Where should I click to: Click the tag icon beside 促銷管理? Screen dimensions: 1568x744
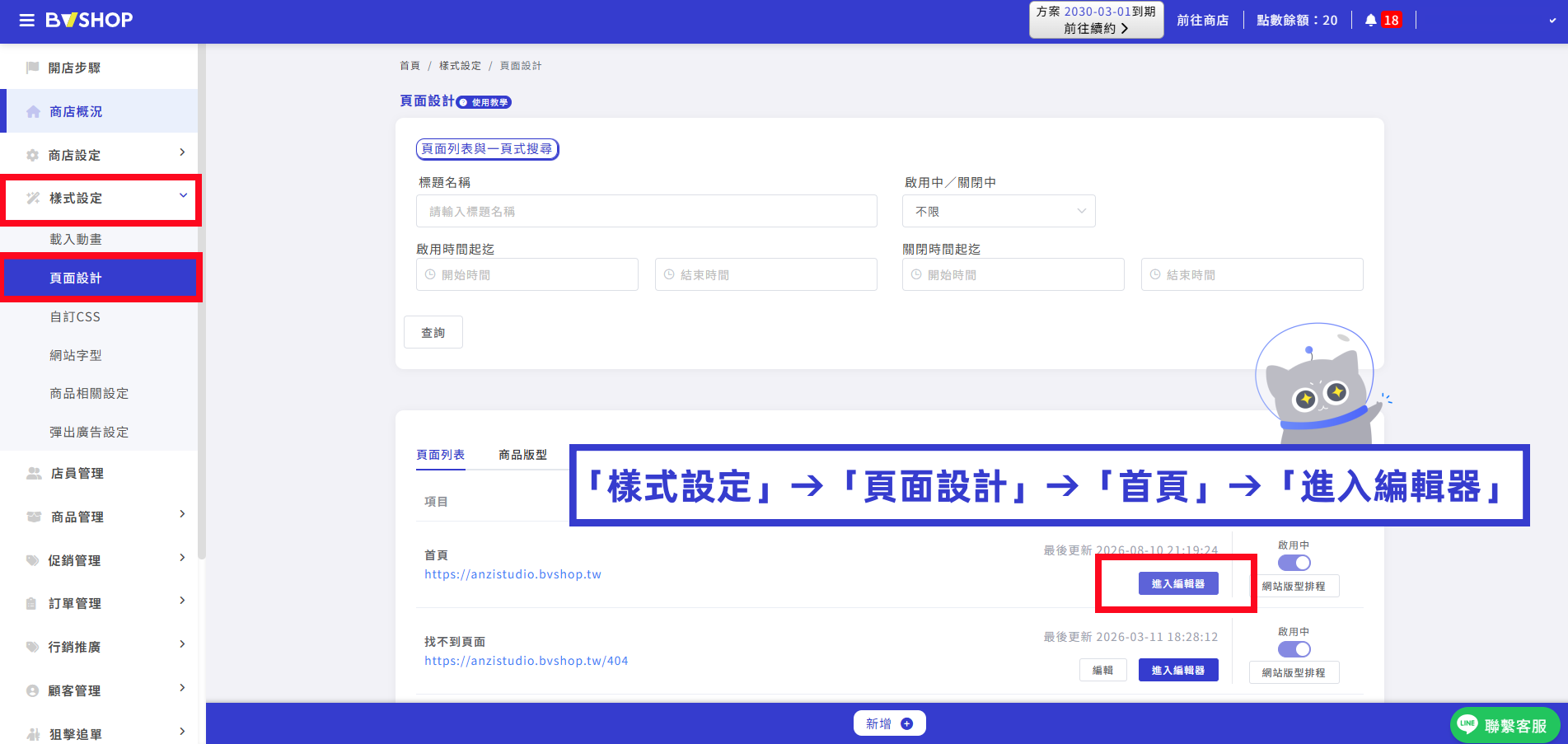(x=33, y=560)
